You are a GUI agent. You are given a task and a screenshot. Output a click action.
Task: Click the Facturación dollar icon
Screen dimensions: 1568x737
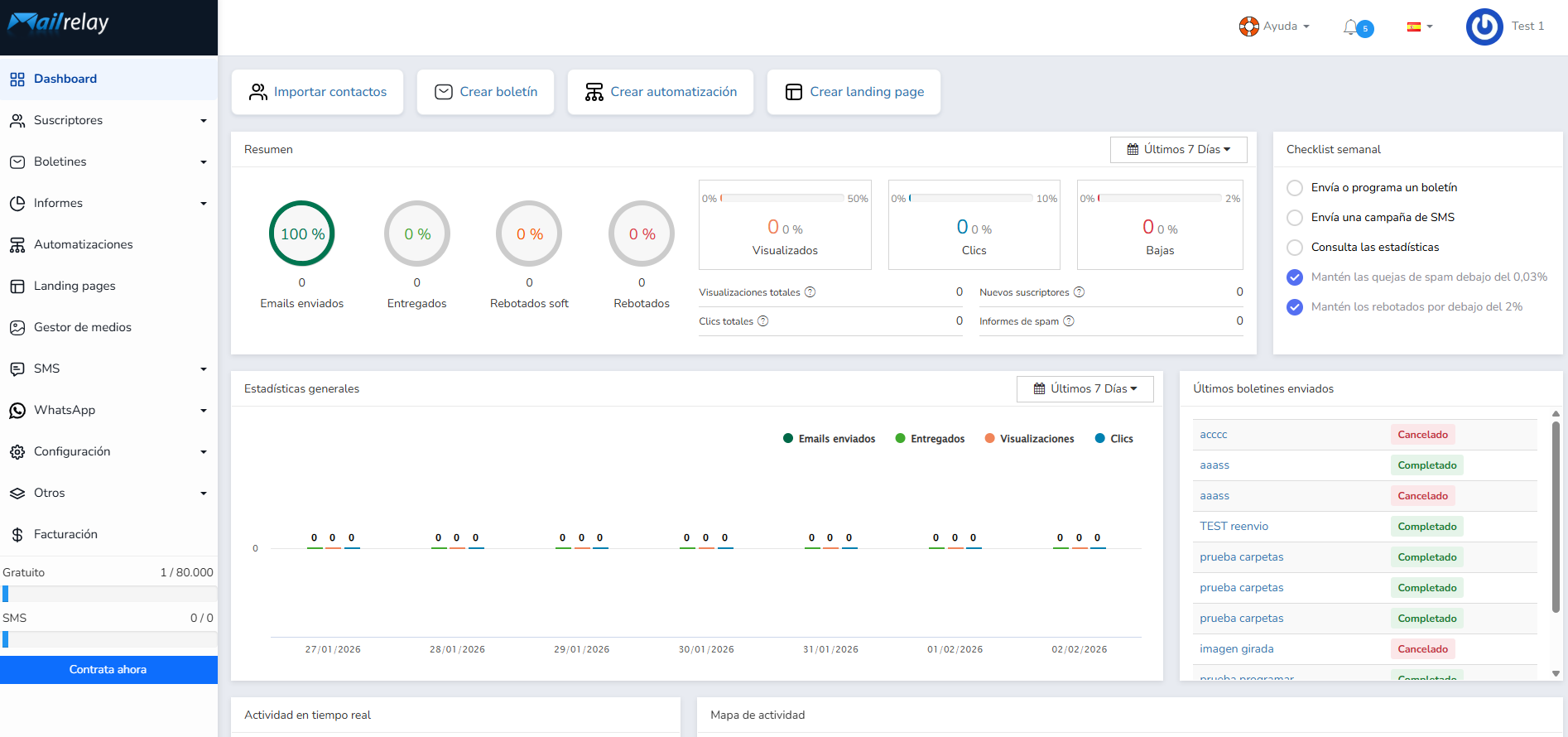pyautogui.click(x=17, y=535)
